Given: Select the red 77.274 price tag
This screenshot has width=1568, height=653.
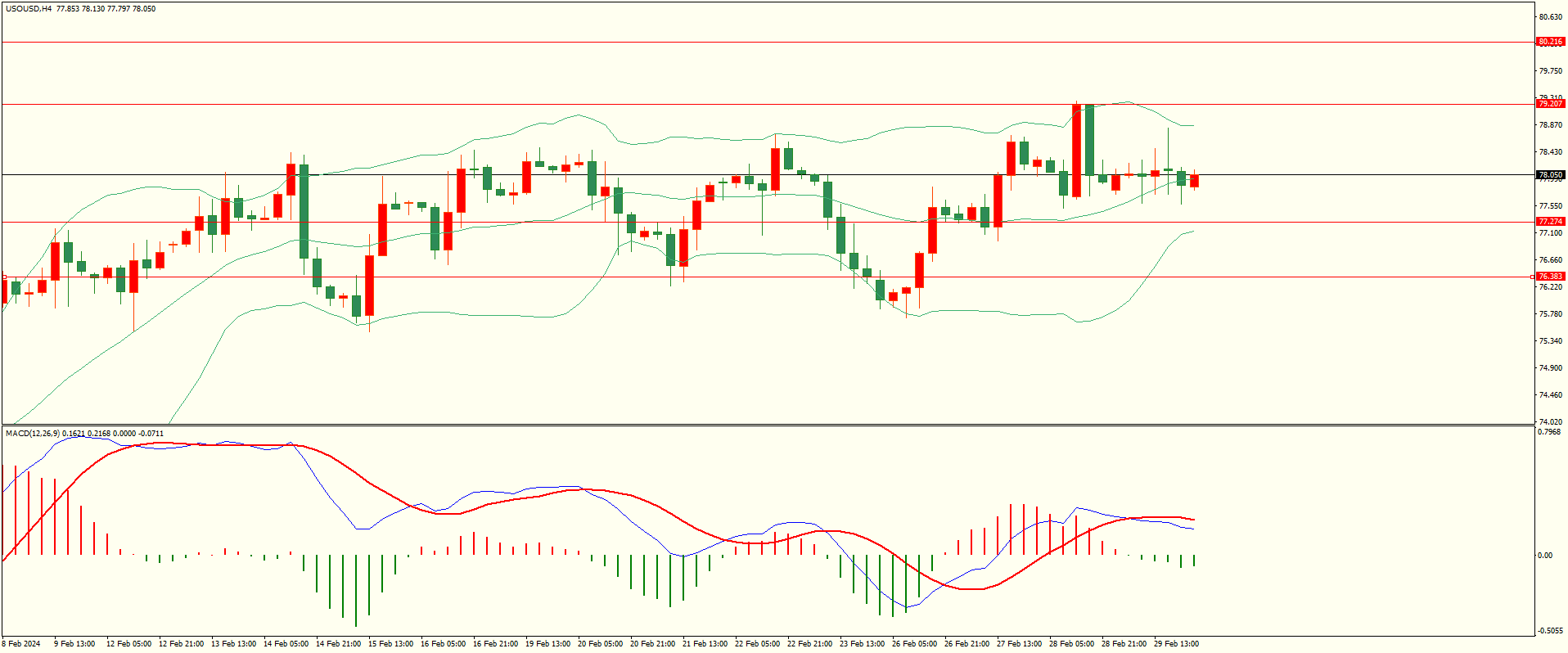Looking at the screenshot, I should (1551, 222).
